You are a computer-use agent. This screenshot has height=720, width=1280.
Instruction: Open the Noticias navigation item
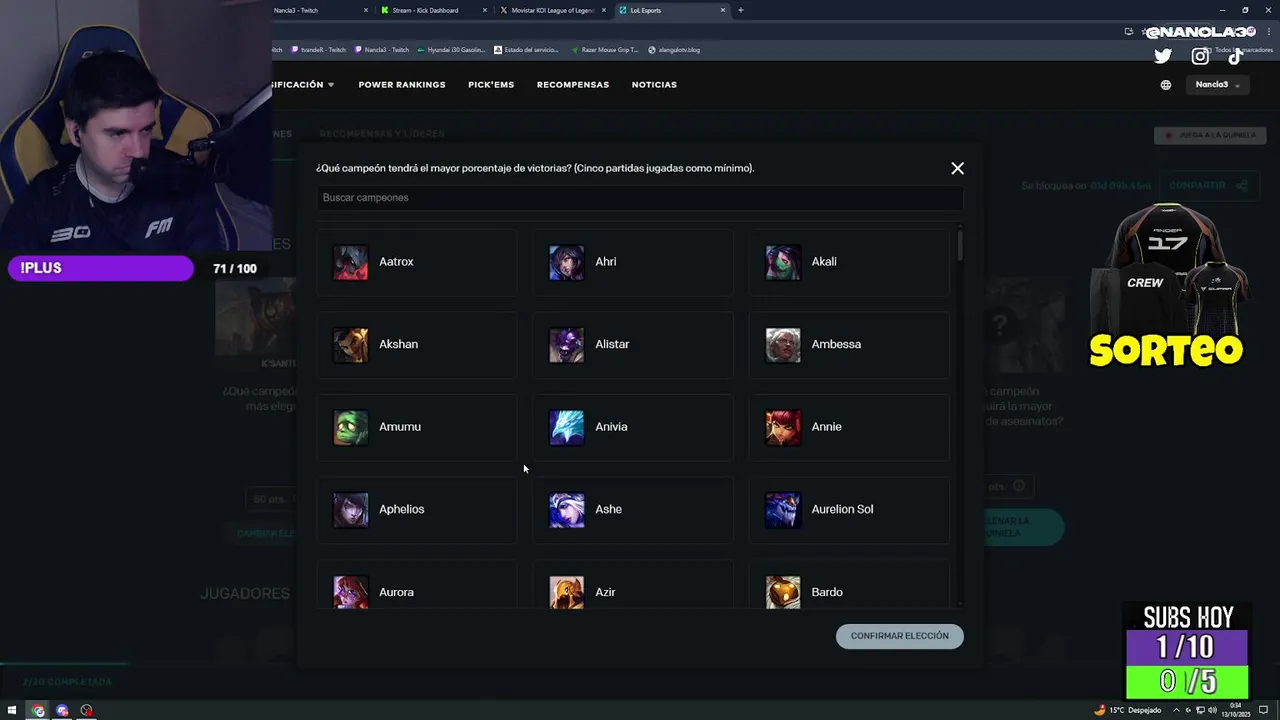(654, 85)
